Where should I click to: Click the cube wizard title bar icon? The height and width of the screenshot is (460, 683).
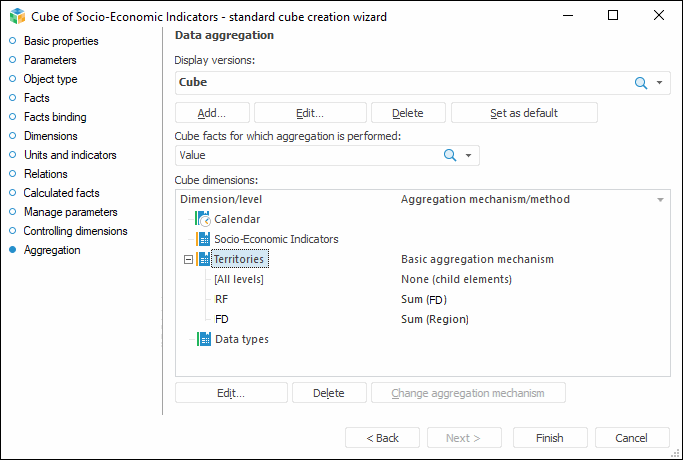(x=16, y=16)
